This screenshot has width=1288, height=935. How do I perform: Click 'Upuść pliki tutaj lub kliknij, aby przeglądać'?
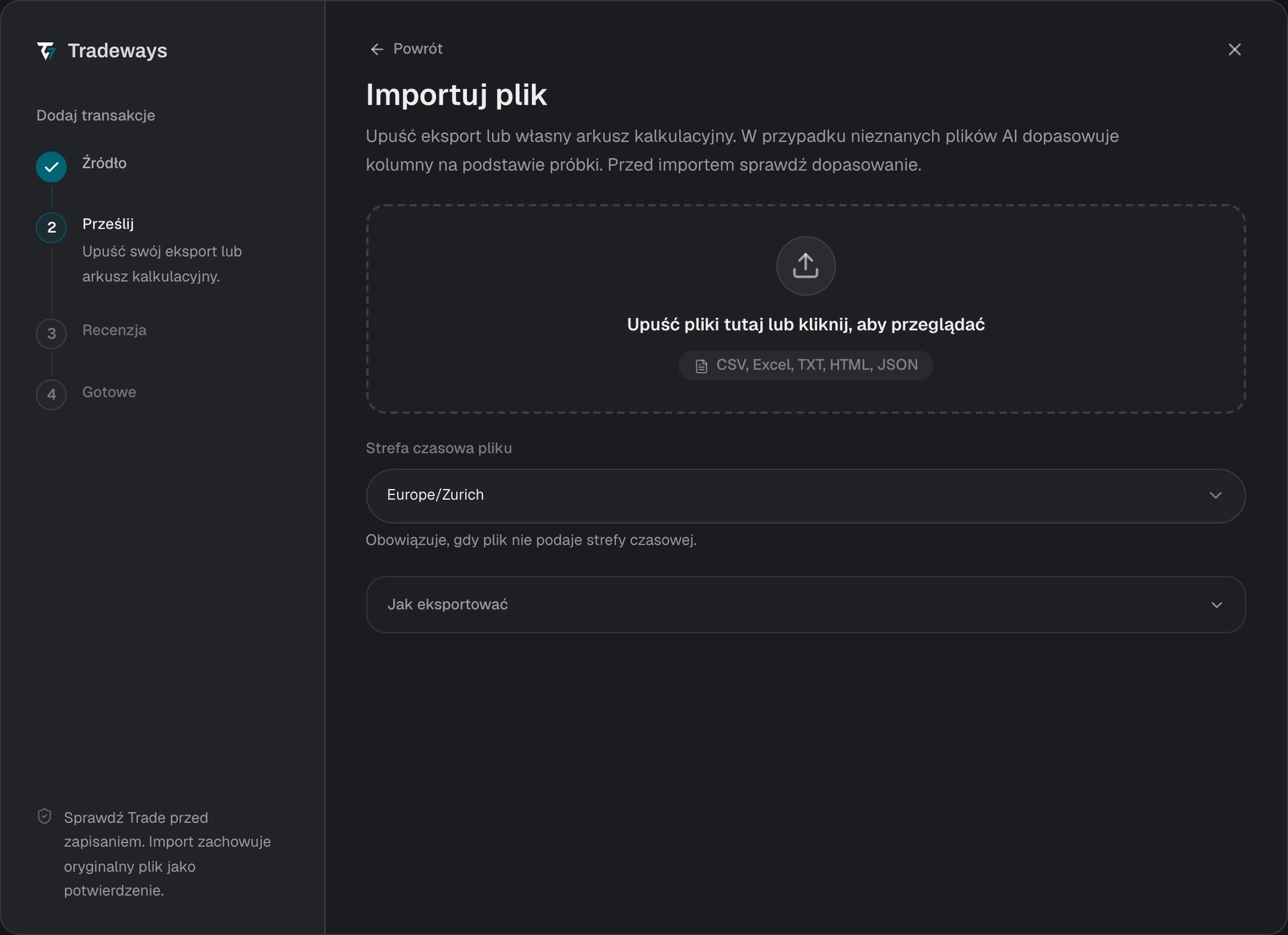click(806, 325)
